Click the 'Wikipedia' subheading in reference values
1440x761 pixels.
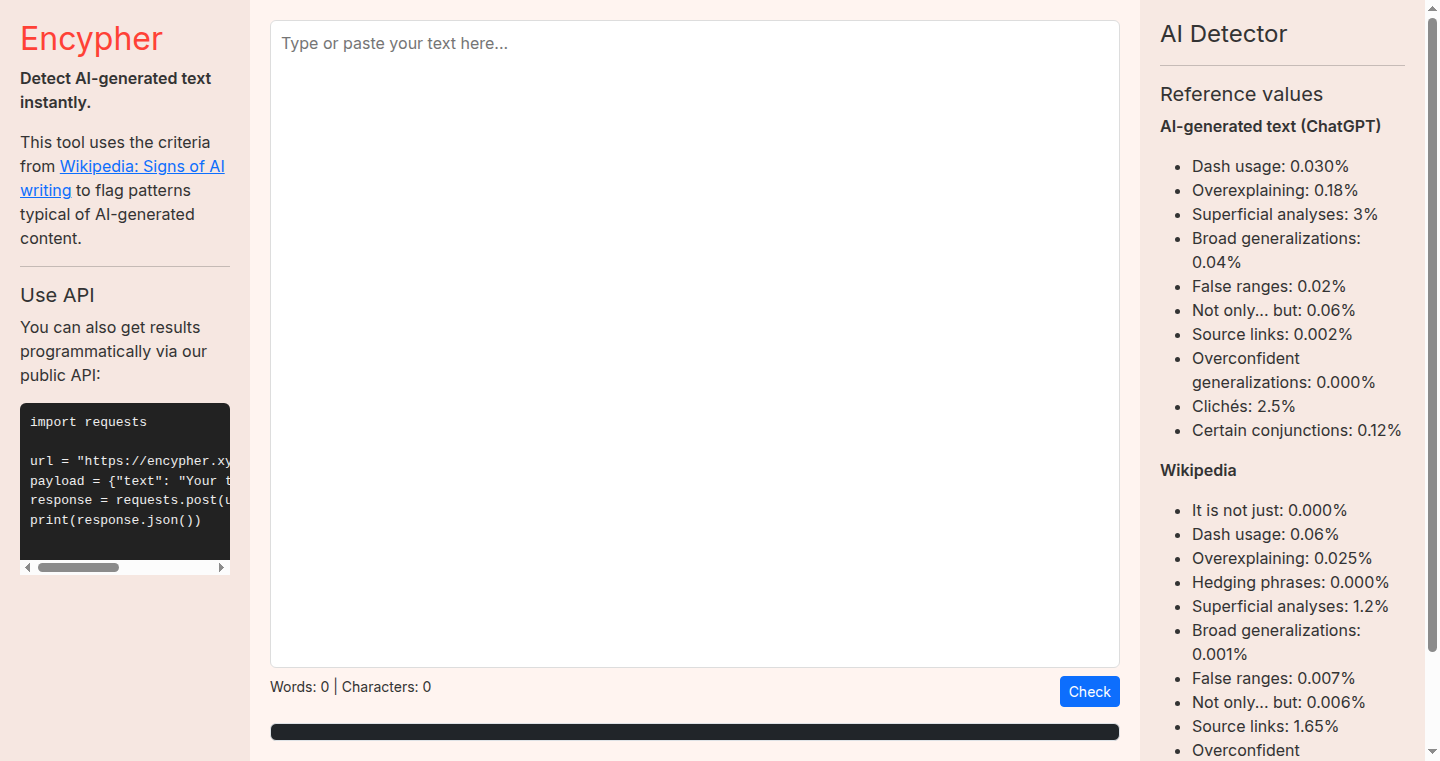click(1198, 470)
